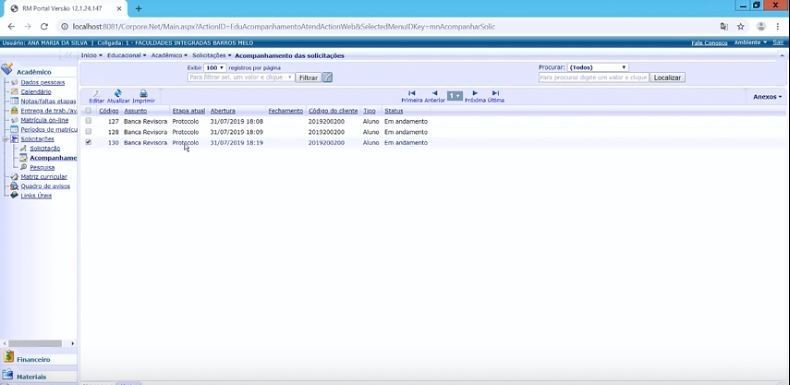The width and height of the screenshot is (790, 385).
Task: Click the Localizar button
Action: tap(667, 78)
